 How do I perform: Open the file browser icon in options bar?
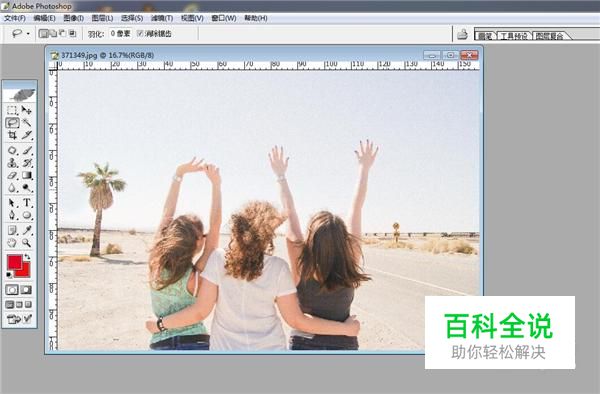(462, 34)
